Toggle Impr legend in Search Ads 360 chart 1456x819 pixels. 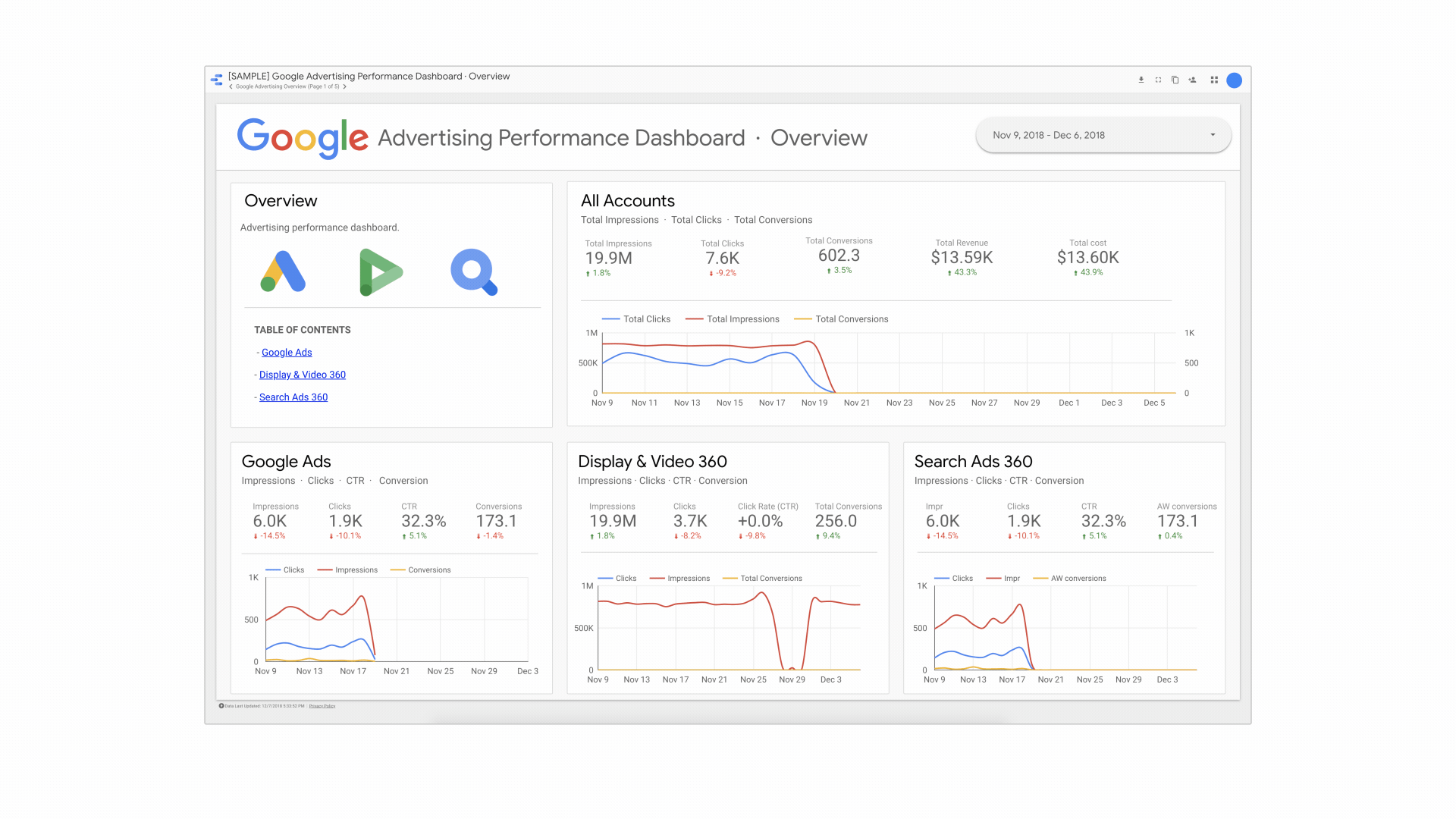[1003, 579]
